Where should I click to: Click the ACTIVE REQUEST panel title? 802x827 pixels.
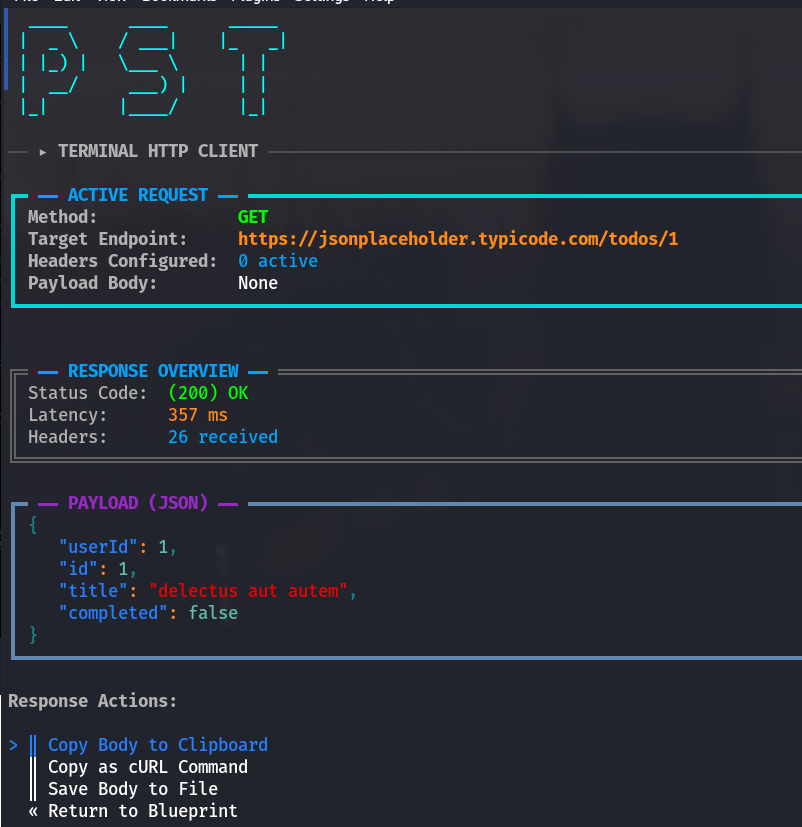pos(138,195)
